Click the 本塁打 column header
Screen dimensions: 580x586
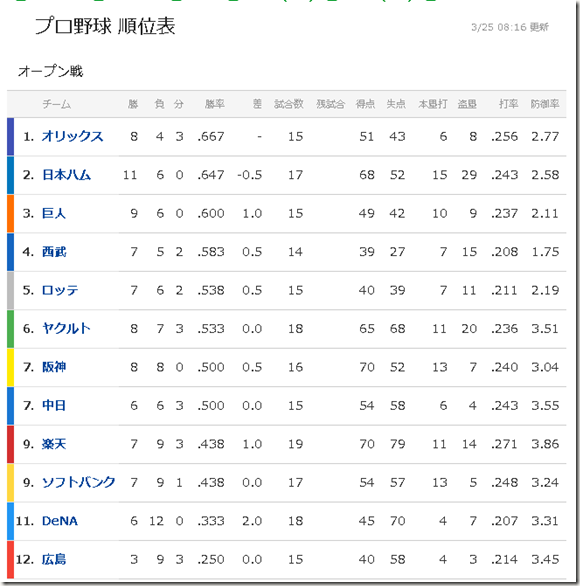pos(433,104)
